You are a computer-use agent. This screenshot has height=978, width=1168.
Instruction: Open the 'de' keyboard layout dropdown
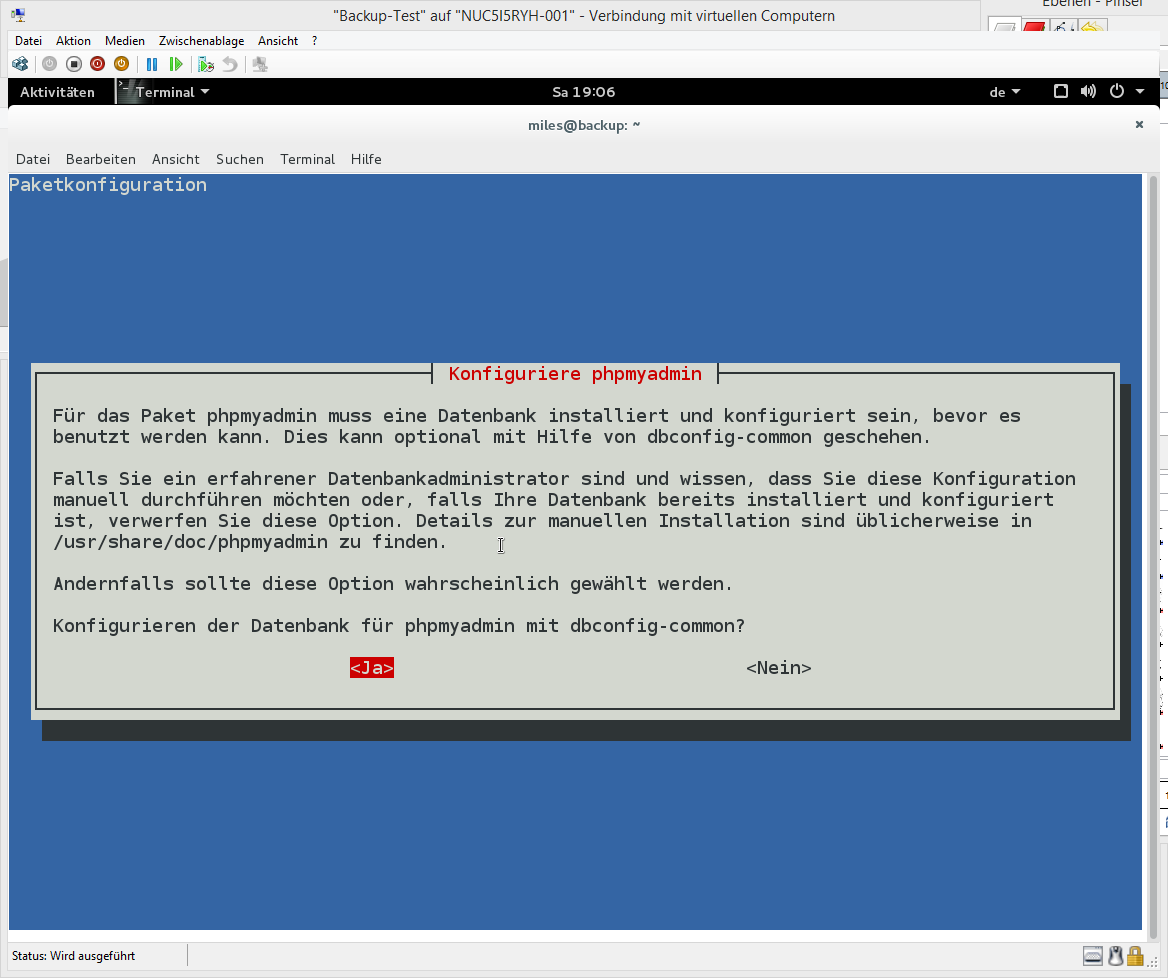[1005, 92]
